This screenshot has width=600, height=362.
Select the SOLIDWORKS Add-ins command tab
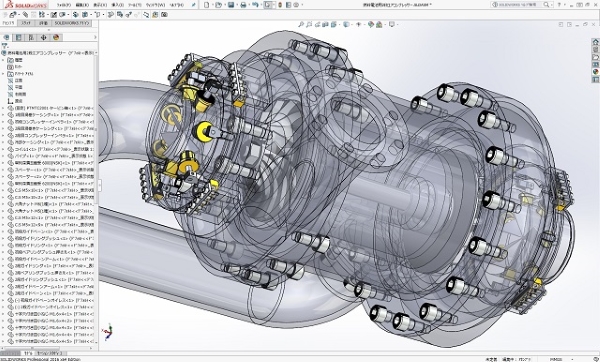coord(71,23)
